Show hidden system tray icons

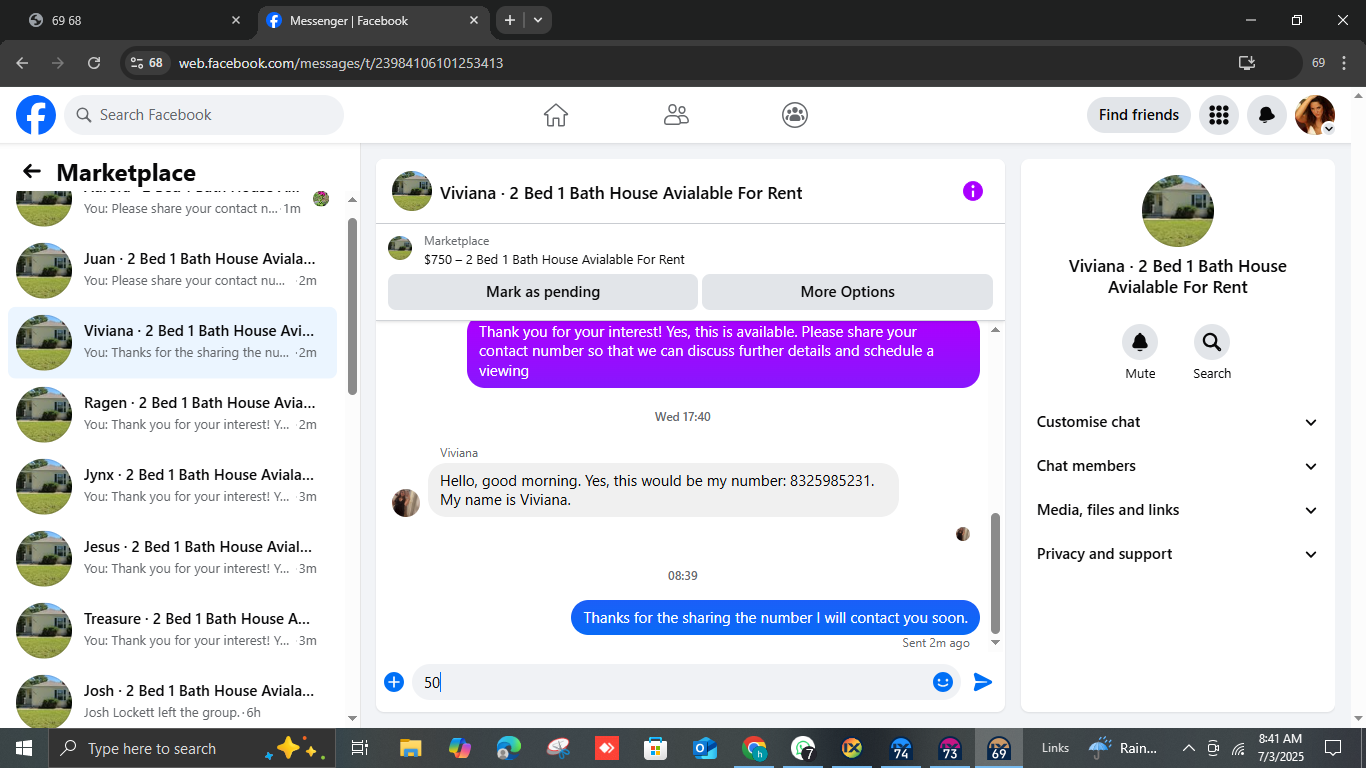1189,748
